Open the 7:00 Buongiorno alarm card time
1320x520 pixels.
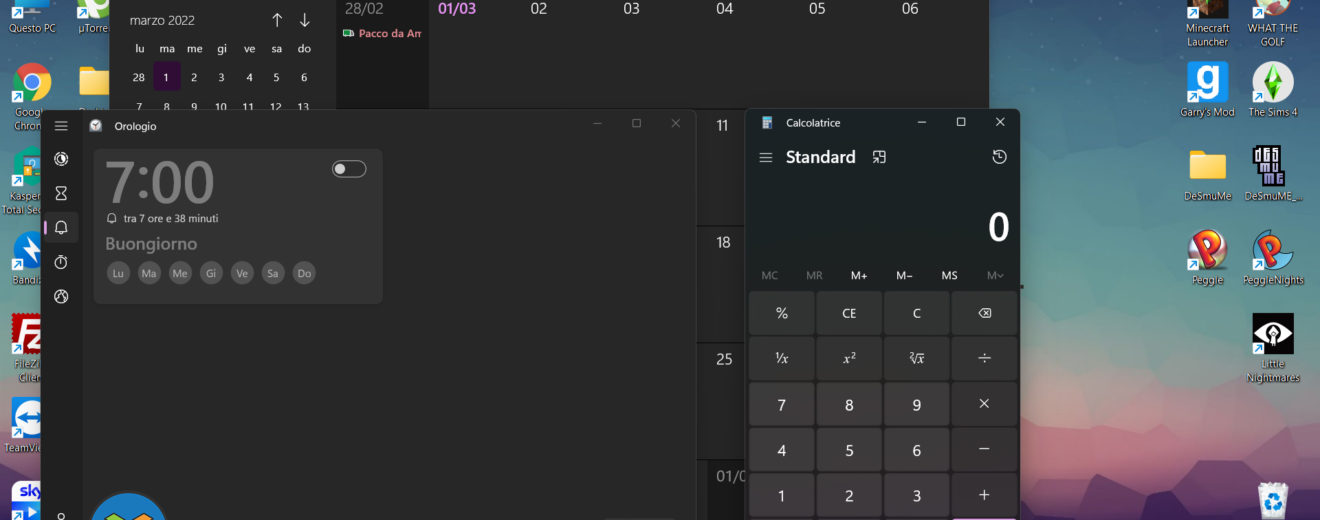(160, 183)
